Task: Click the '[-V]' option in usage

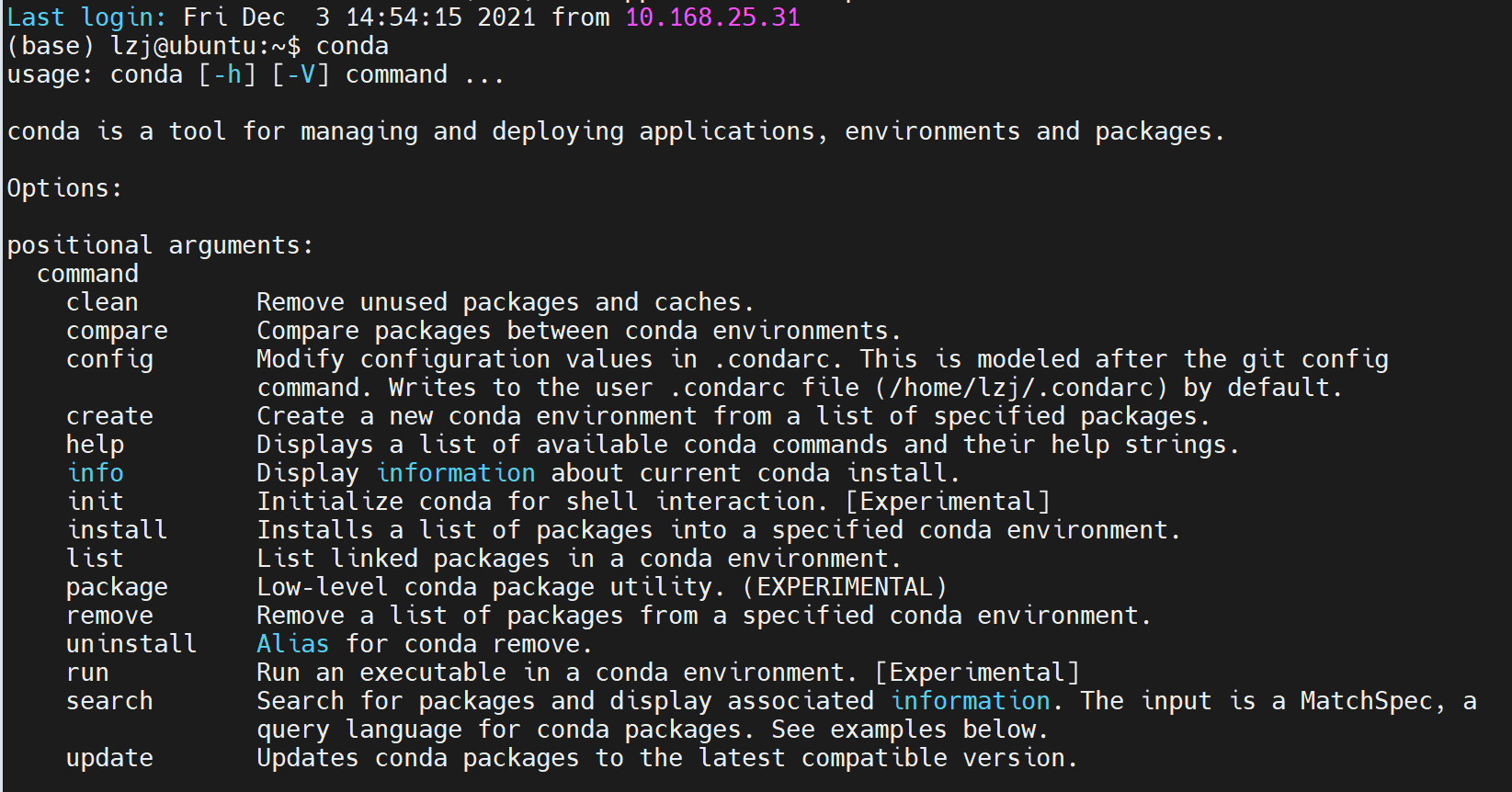Action: 301,74
